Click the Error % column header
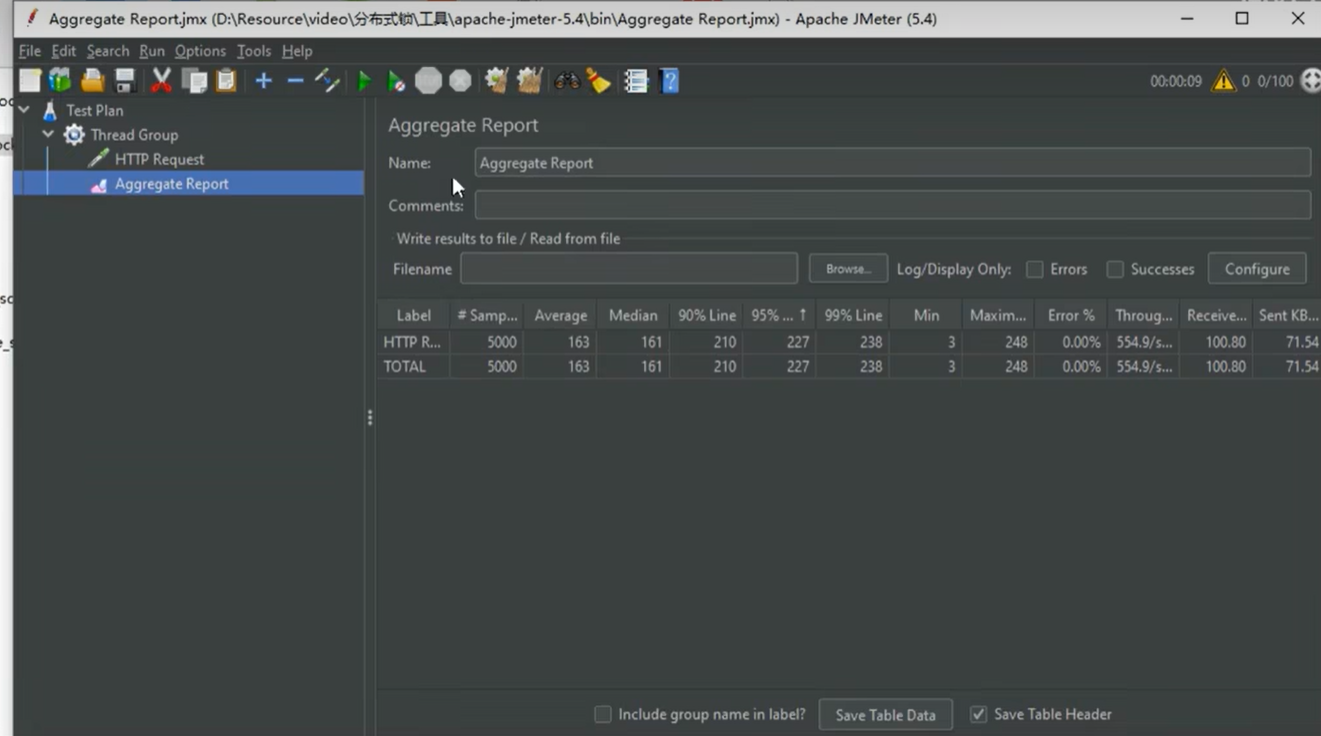 pos(1071,315)
